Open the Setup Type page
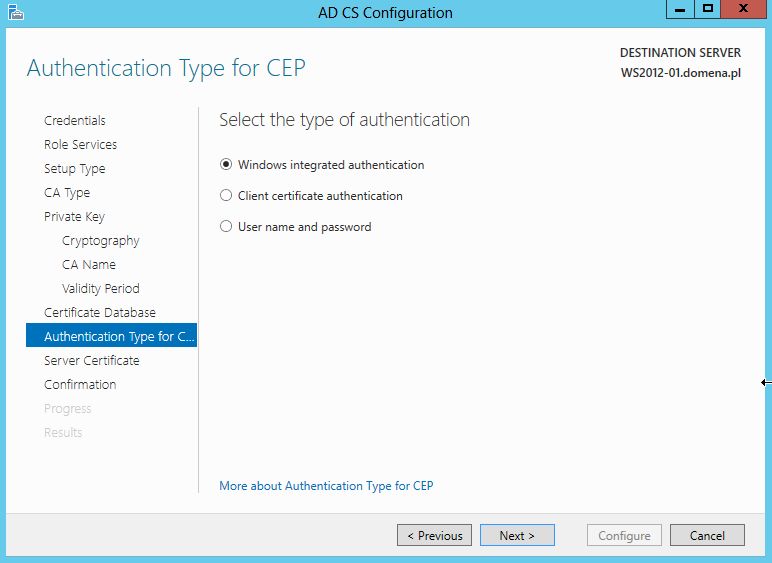This screenshot has height=563, width=772. 74,169
